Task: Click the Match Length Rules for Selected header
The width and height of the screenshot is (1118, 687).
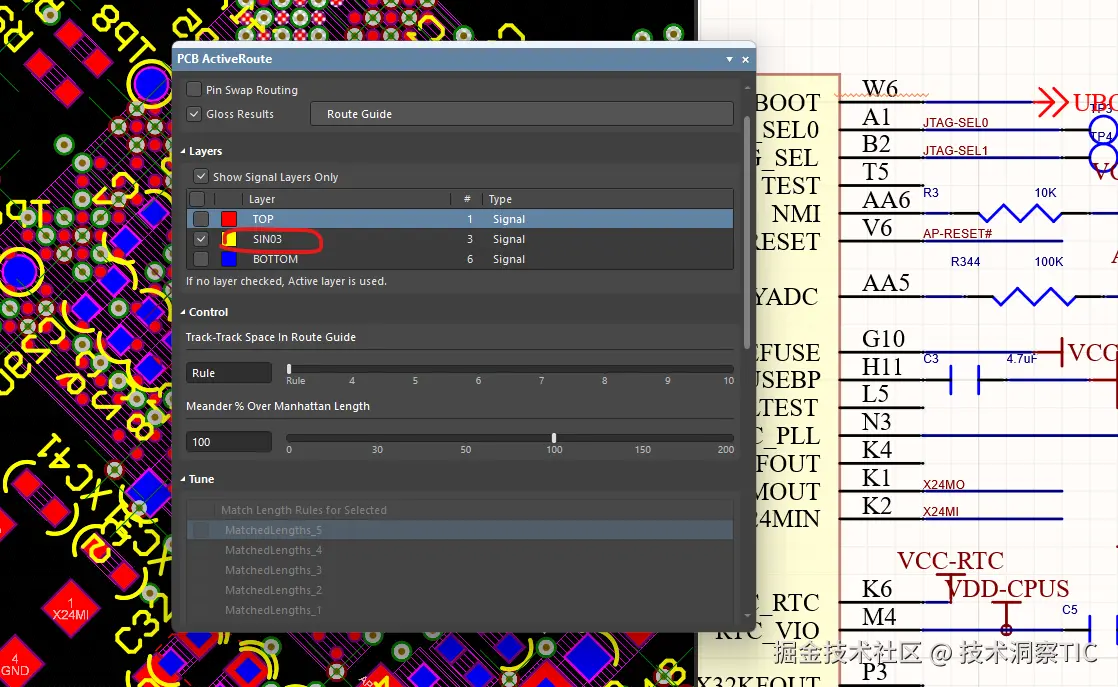Action: 304,510
